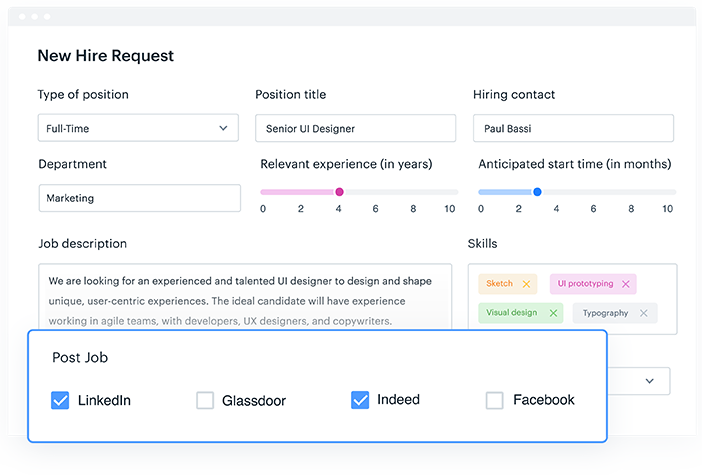Image resolution: width=702 pixels, height=475 pixels.
Task: Tick the Facebook checkbox
Action: [494, 401]
